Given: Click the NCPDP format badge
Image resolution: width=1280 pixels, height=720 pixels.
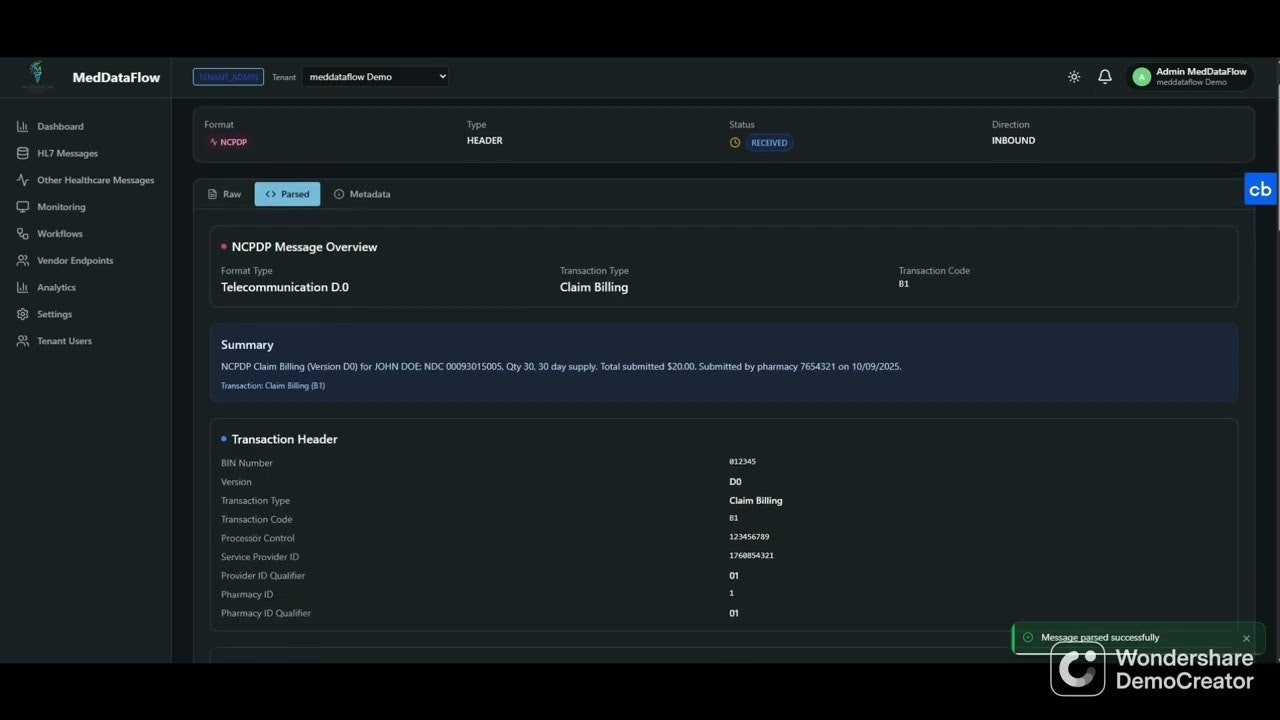Looking at the screenshot, I should tap(228, 143).
